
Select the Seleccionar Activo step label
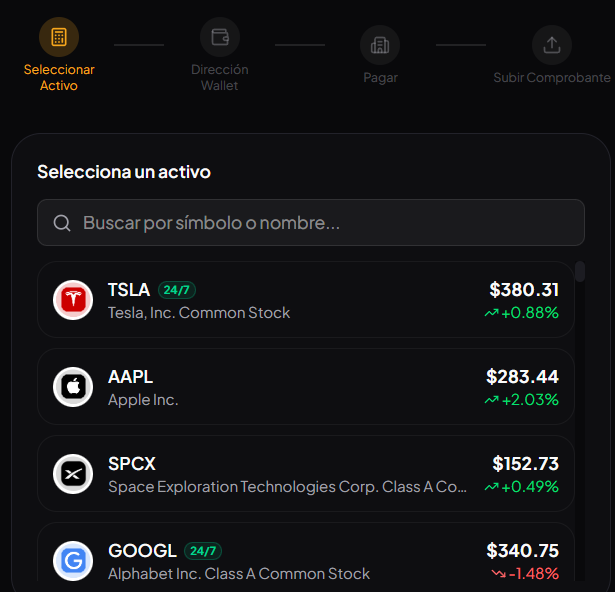point(59,77)
